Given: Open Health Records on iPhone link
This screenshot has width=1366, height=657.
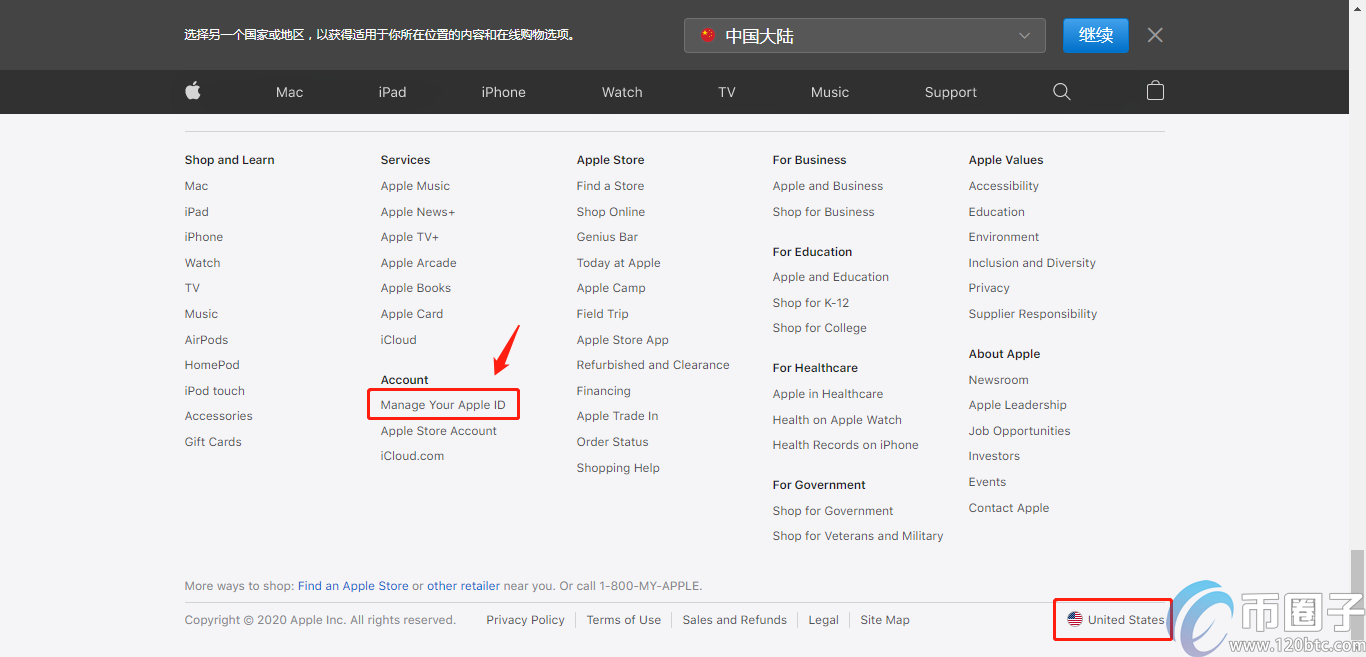Looking at the screenshot, I should point(846,445).
